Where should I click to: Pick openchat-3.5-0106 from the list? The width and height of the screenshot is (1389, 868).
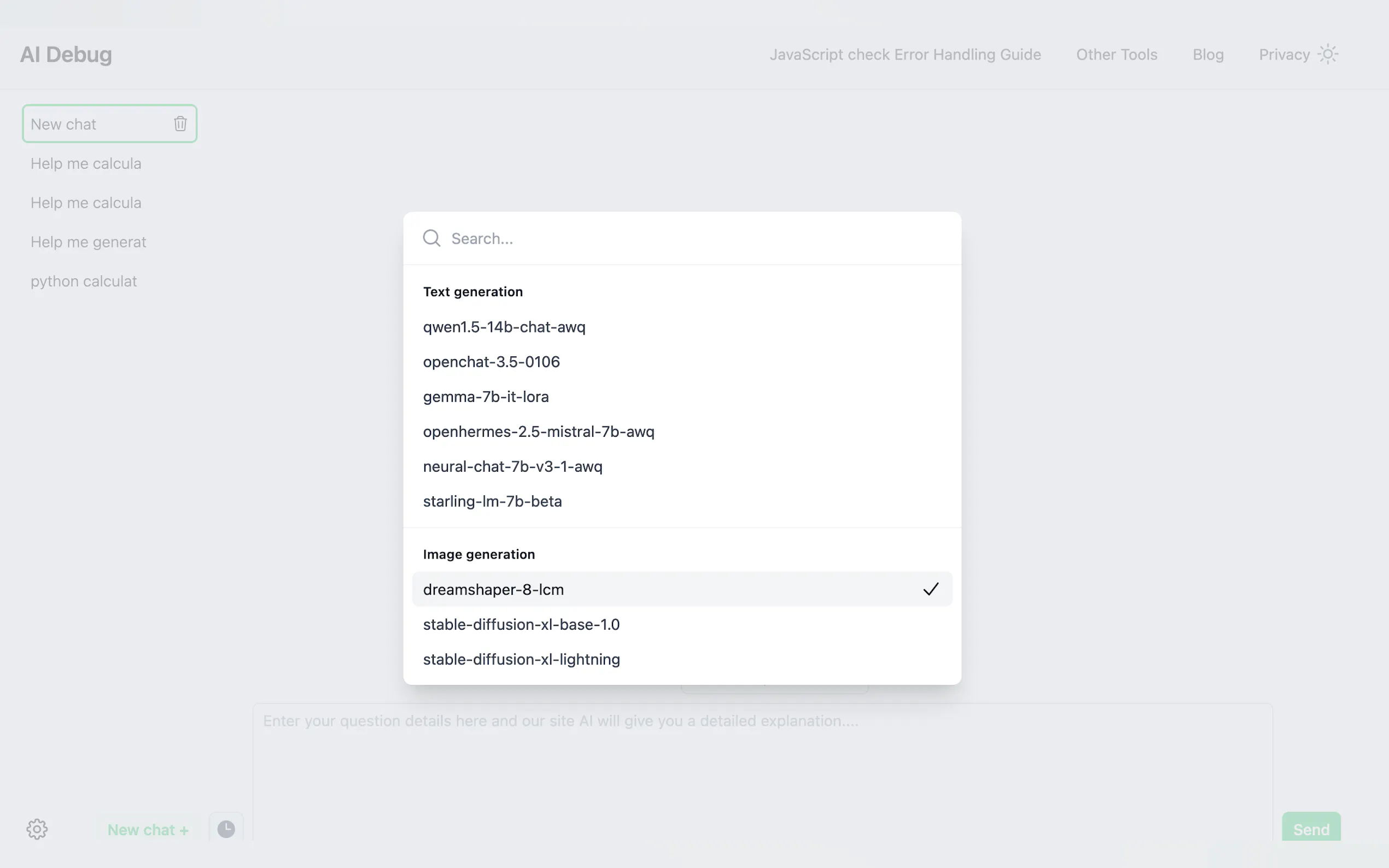pos(492,362)
